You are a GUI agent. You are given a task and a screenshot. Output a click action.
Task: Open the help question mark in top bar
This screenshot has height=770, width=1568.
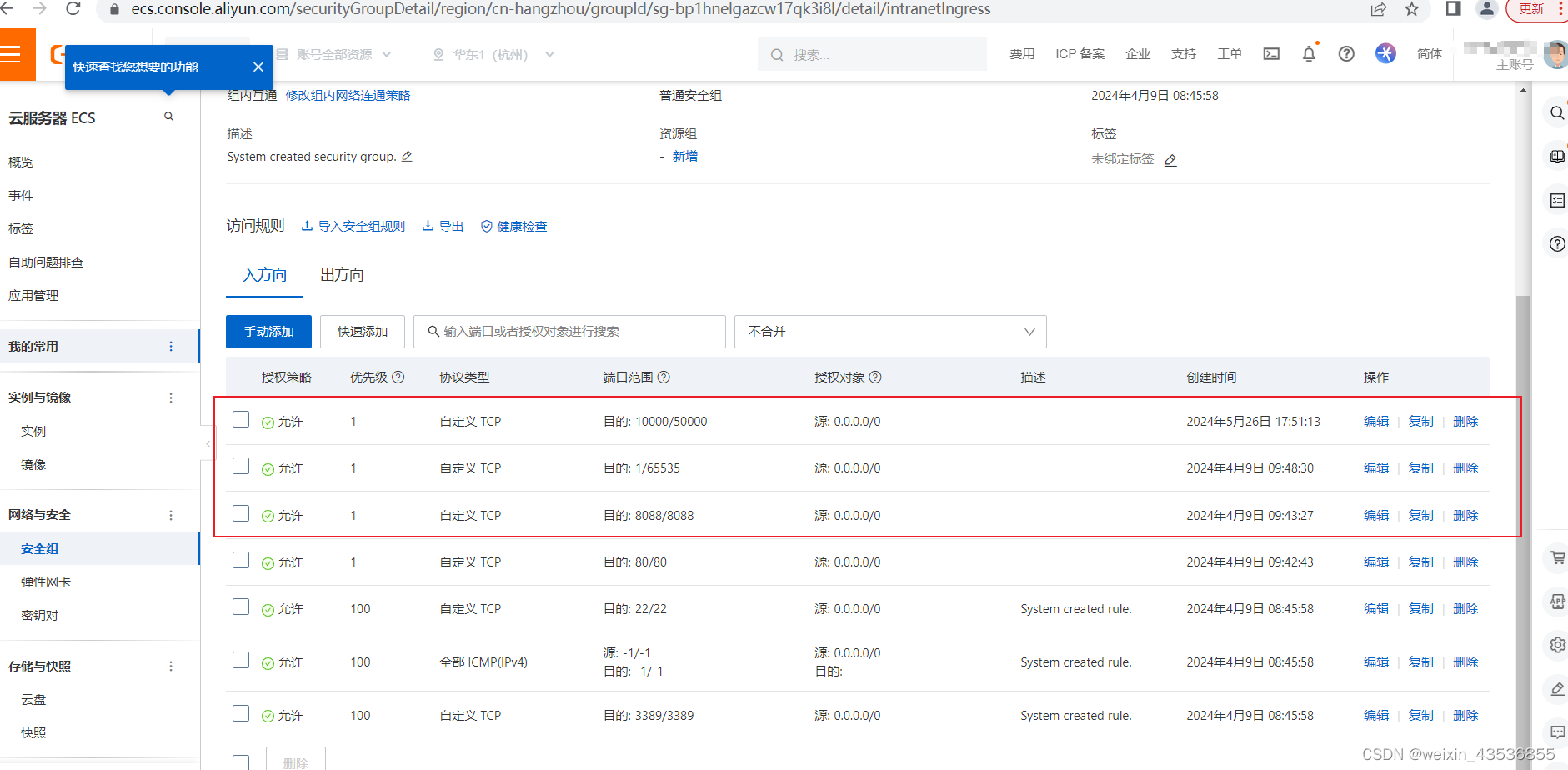click(1346, 54)
